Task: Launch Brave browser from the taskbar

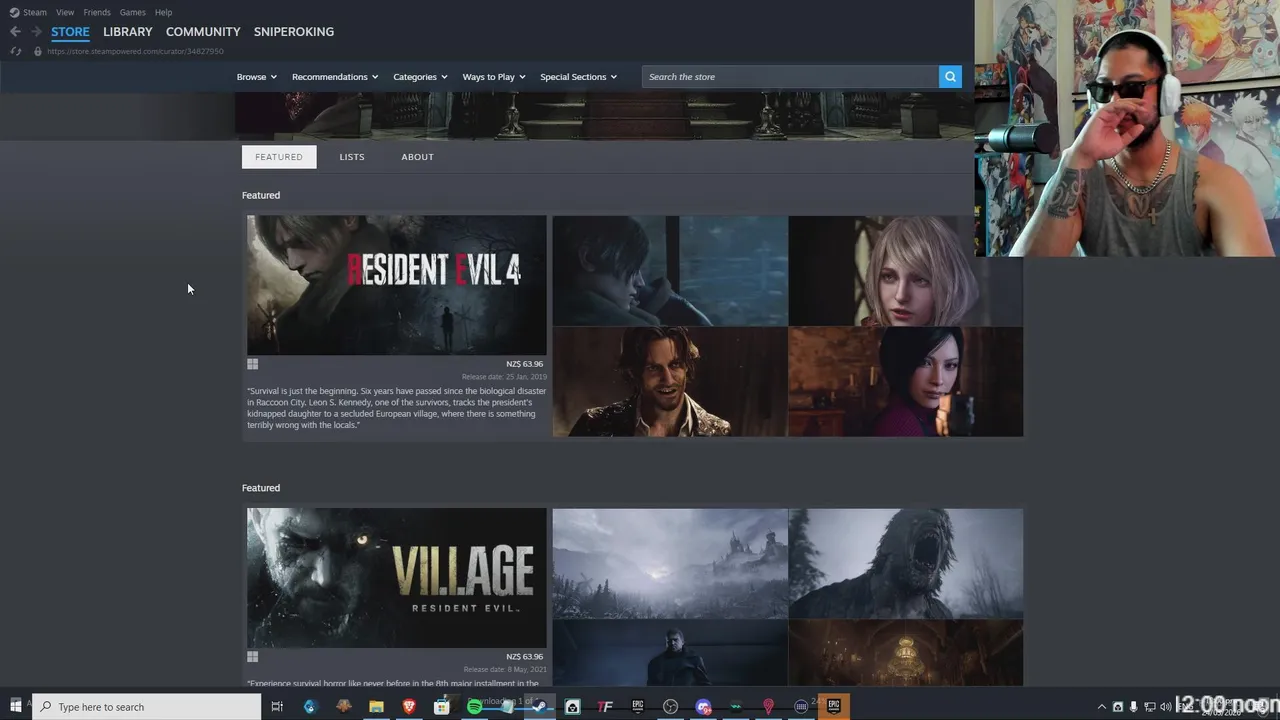Action: point(409,707)
